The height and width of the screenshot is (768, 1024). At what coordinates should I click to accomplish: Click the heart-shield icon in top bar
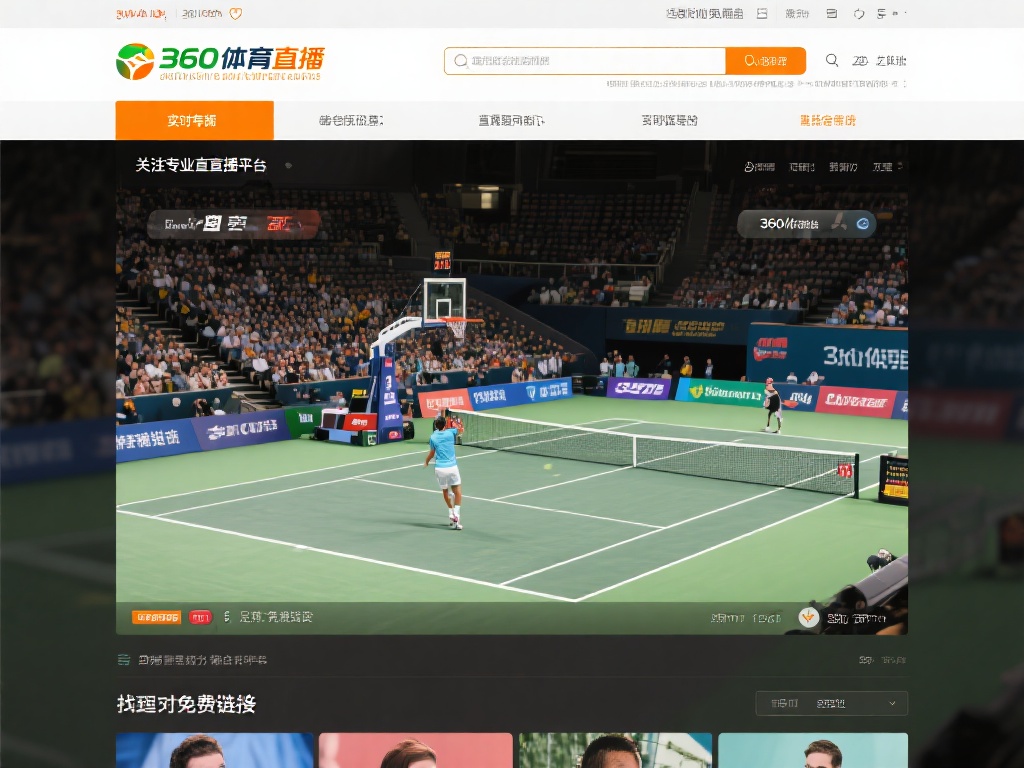pos(236,14)
